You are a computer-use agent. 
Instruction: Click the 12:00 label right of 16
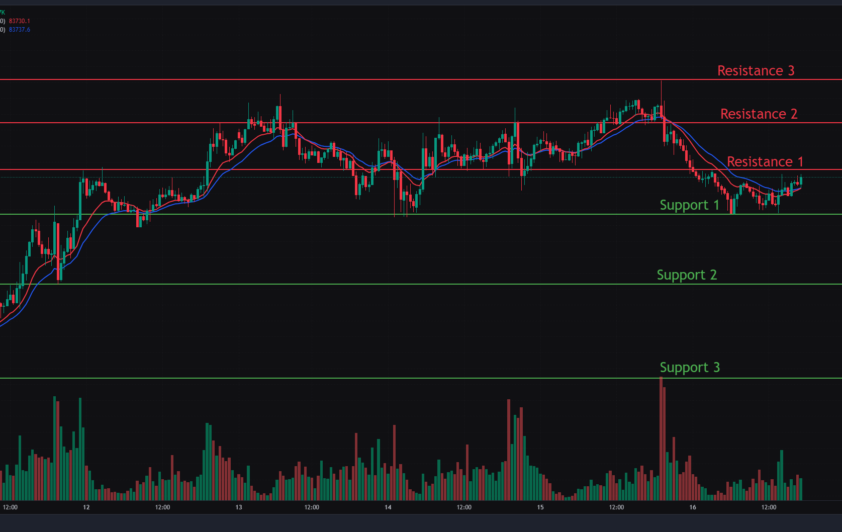point(768,507)
